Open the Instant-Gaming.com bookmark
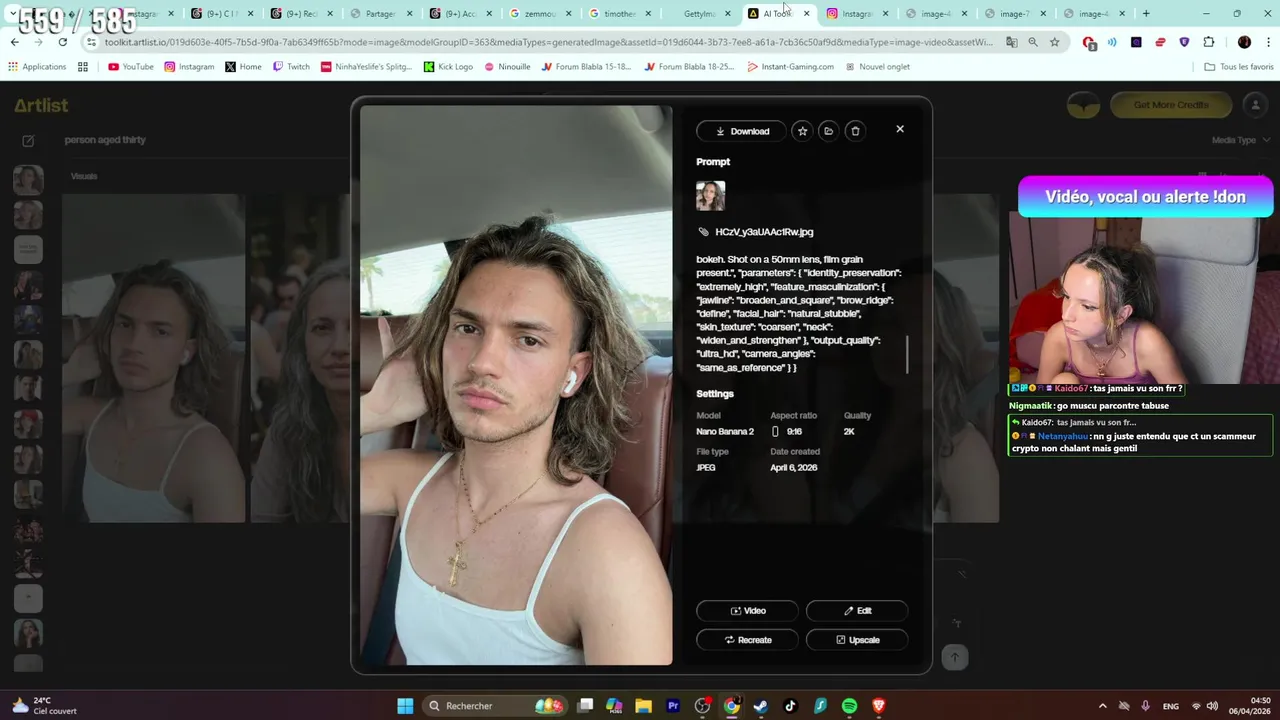The image size is (1280, 720). 790,67
